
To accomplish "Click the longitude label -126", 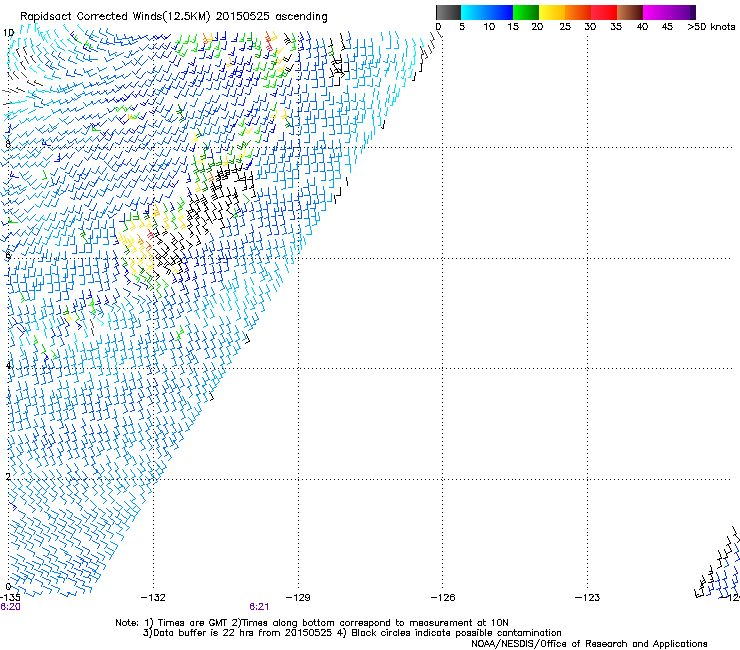I will (443, 598).
